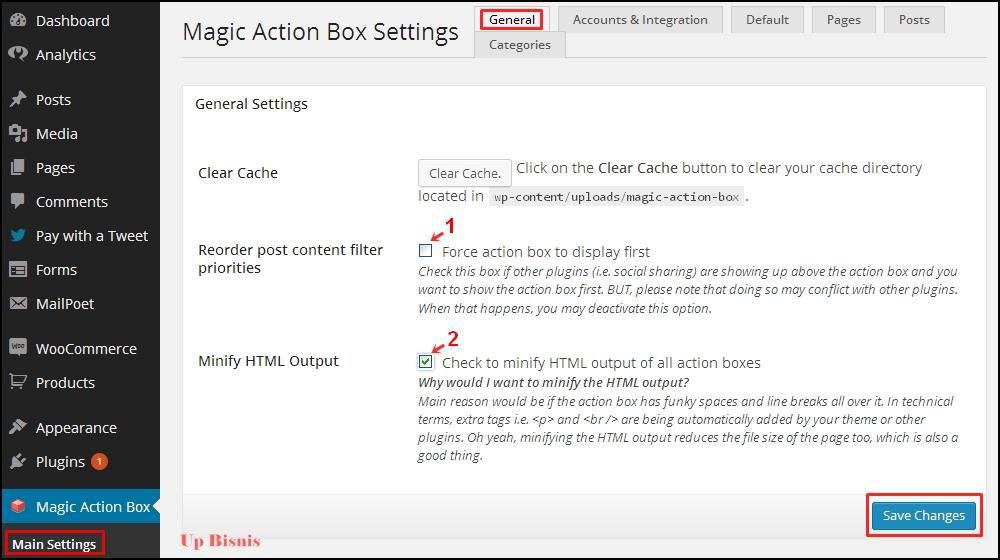The height and width of the screenshot is (560, 1000).
Task: Switch to the Posts tab
Action: (914, 20)
